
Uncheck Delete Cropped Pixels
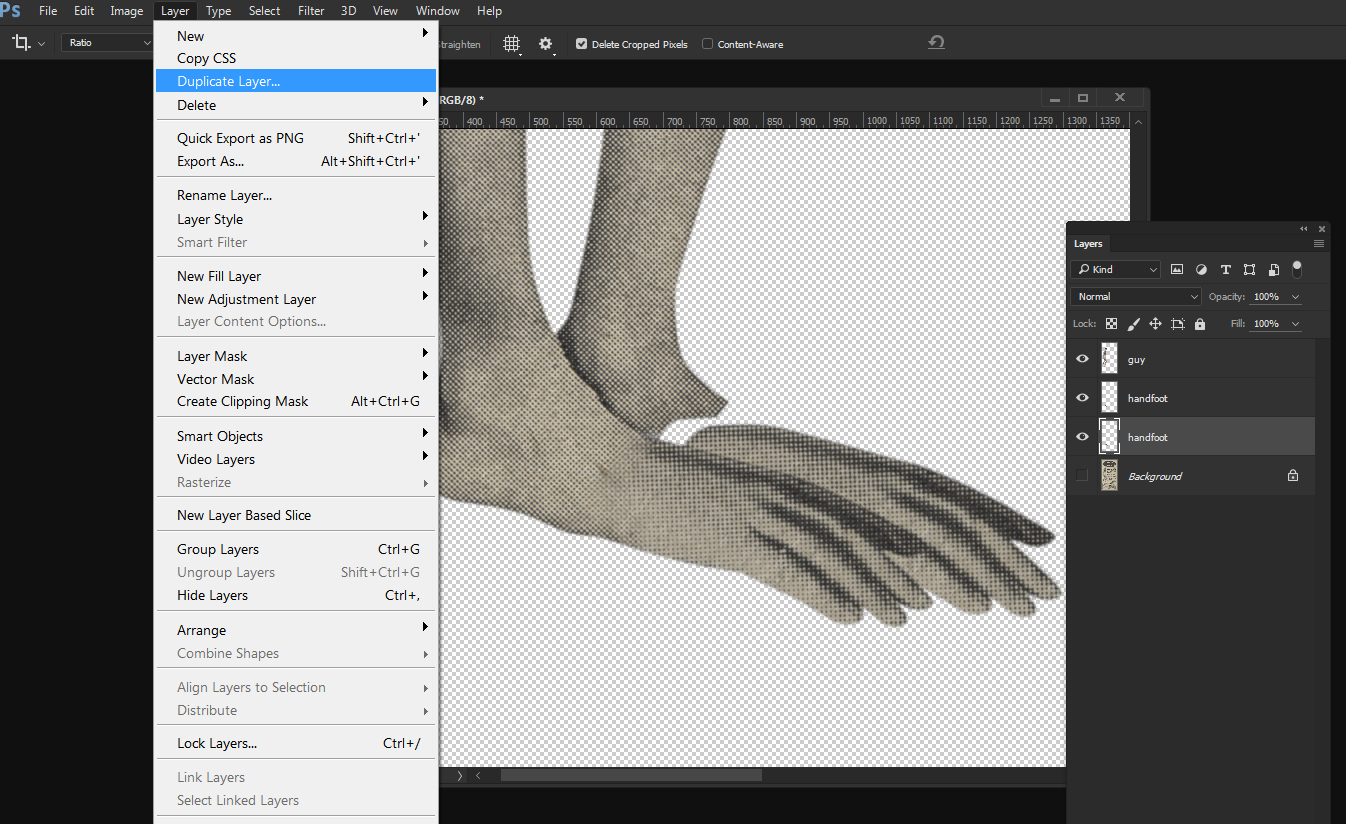(581, 44)
